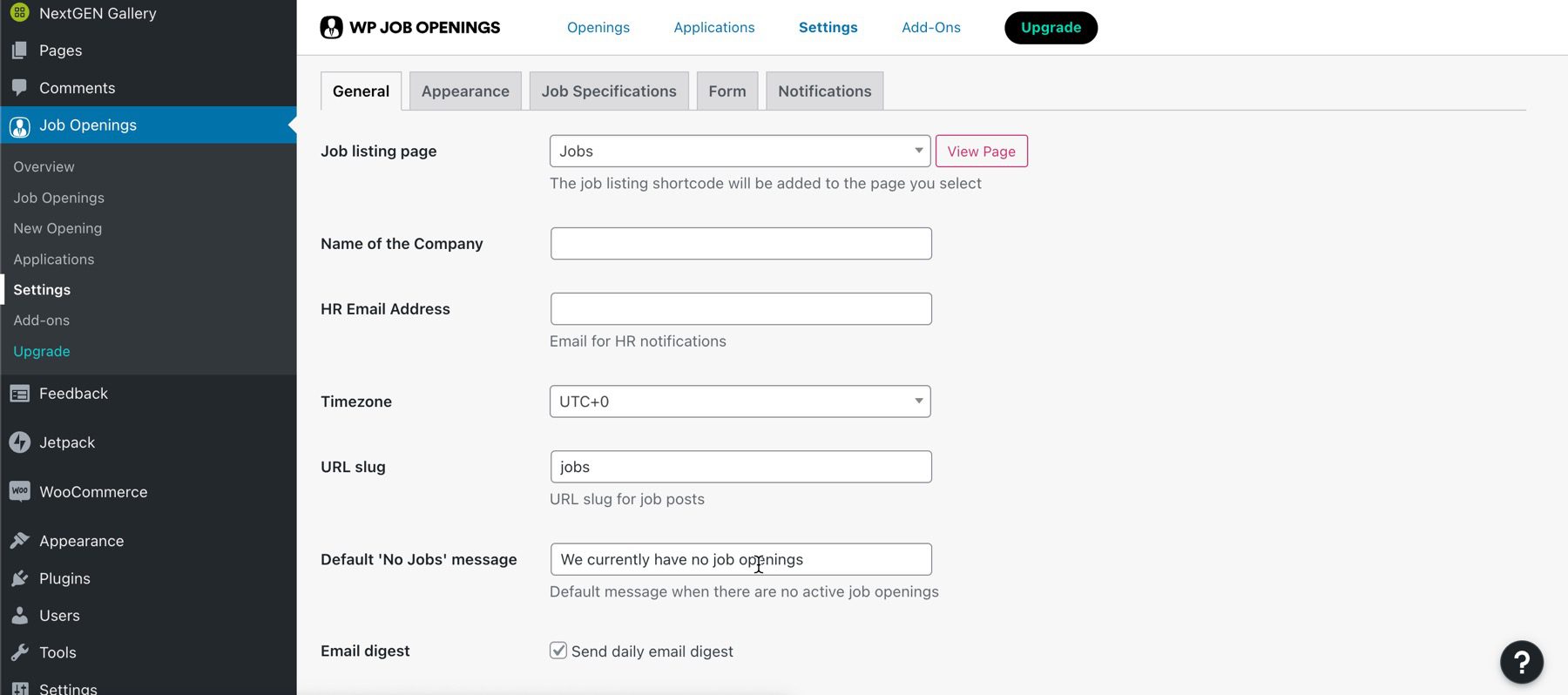1568x695 pixels.
Task: Open Jetpack via its sidebar icon
Action: click(x=18, y=442)
